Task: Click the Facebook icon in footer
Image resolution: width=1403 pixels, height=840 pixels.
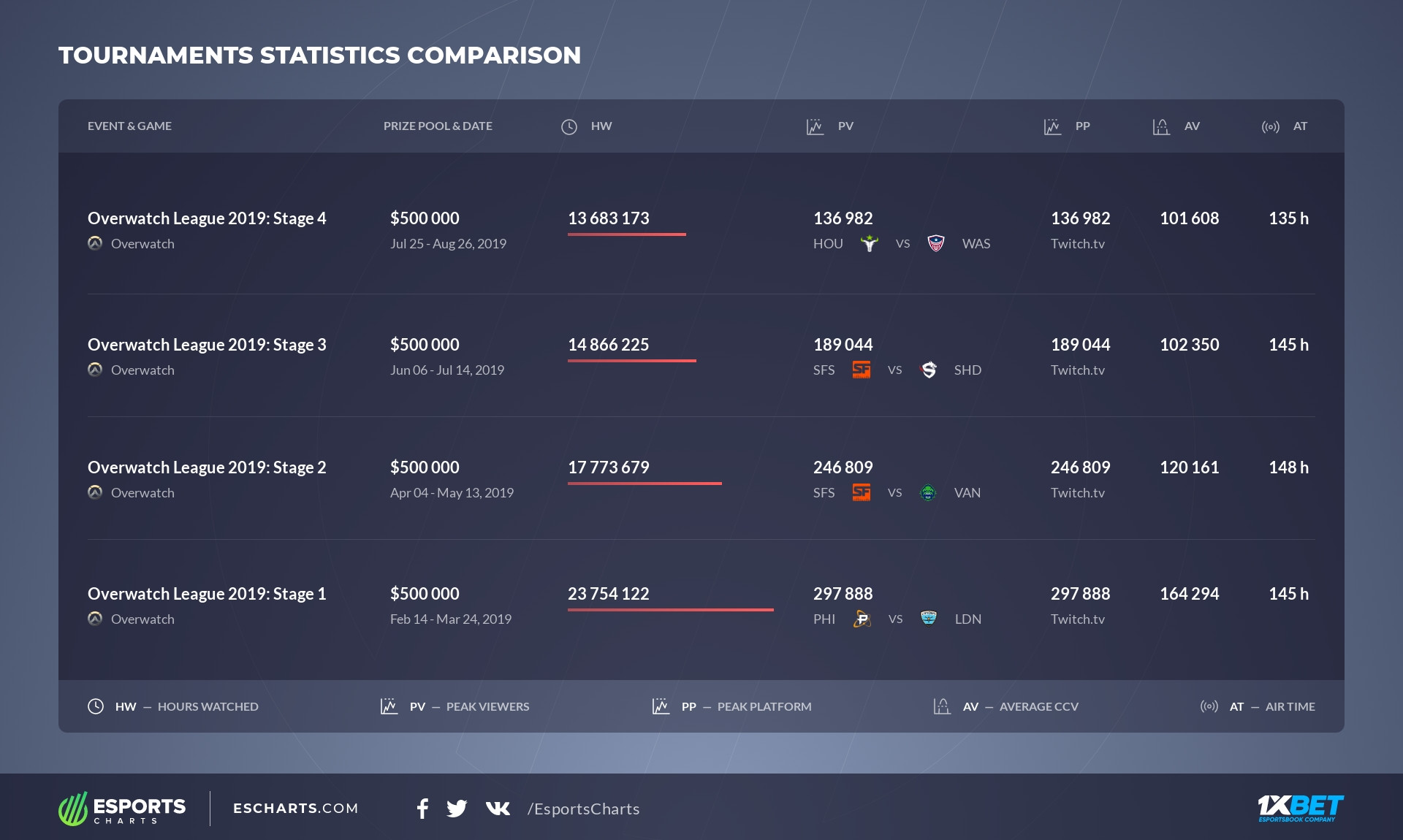Action: click(422, 809)
